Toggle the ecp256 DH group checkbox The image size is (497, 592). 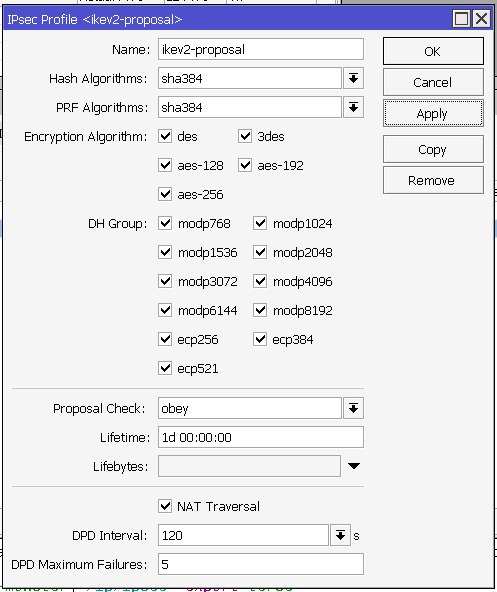(x=165, y=339)
